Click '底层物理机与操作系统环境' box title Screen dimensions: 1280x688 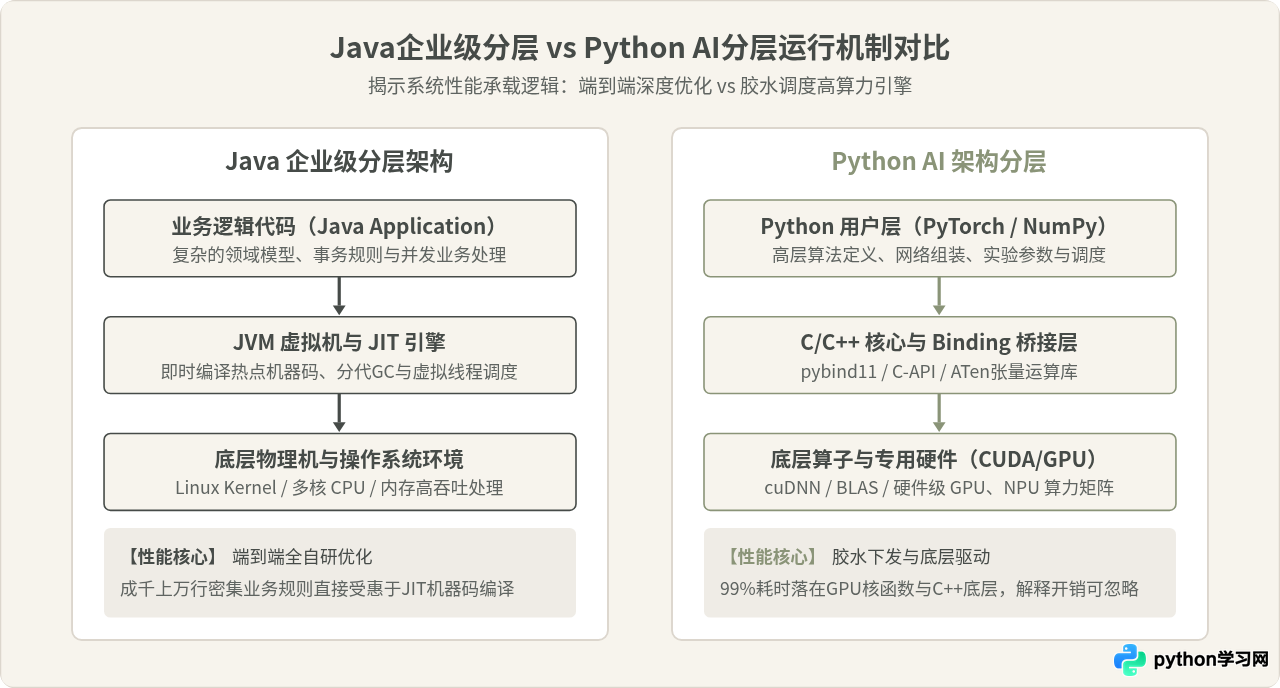(x=339, y=459)
